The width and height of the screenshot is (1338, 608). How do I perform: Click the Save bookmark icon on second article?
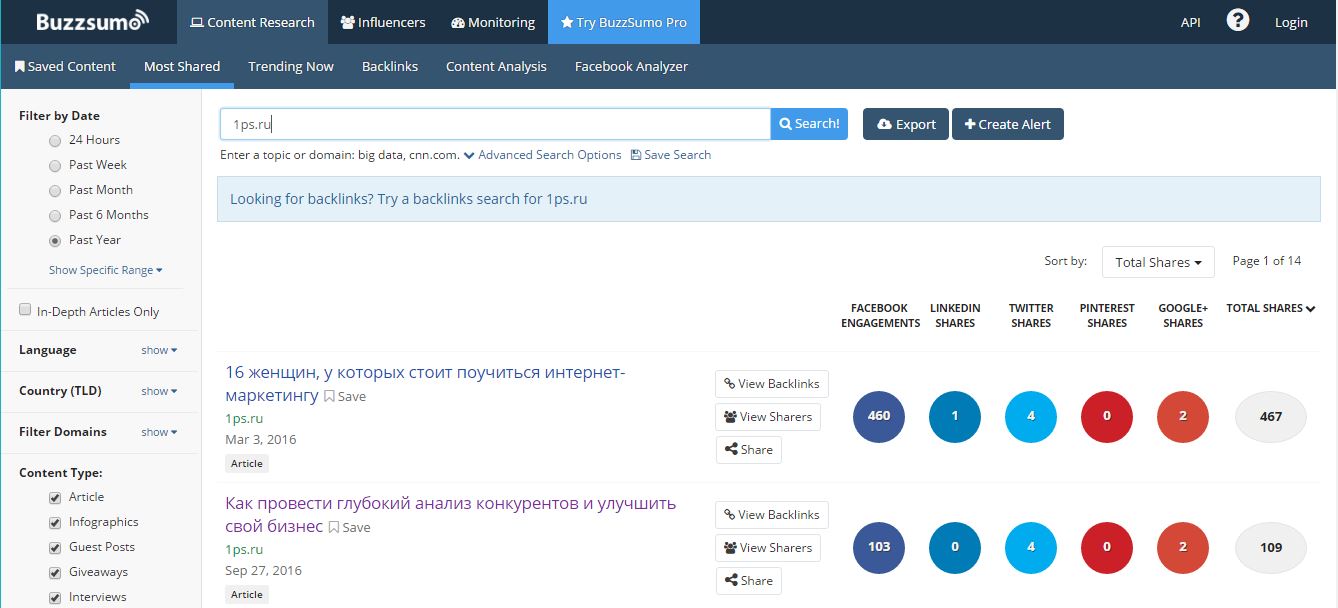(334, 527)
